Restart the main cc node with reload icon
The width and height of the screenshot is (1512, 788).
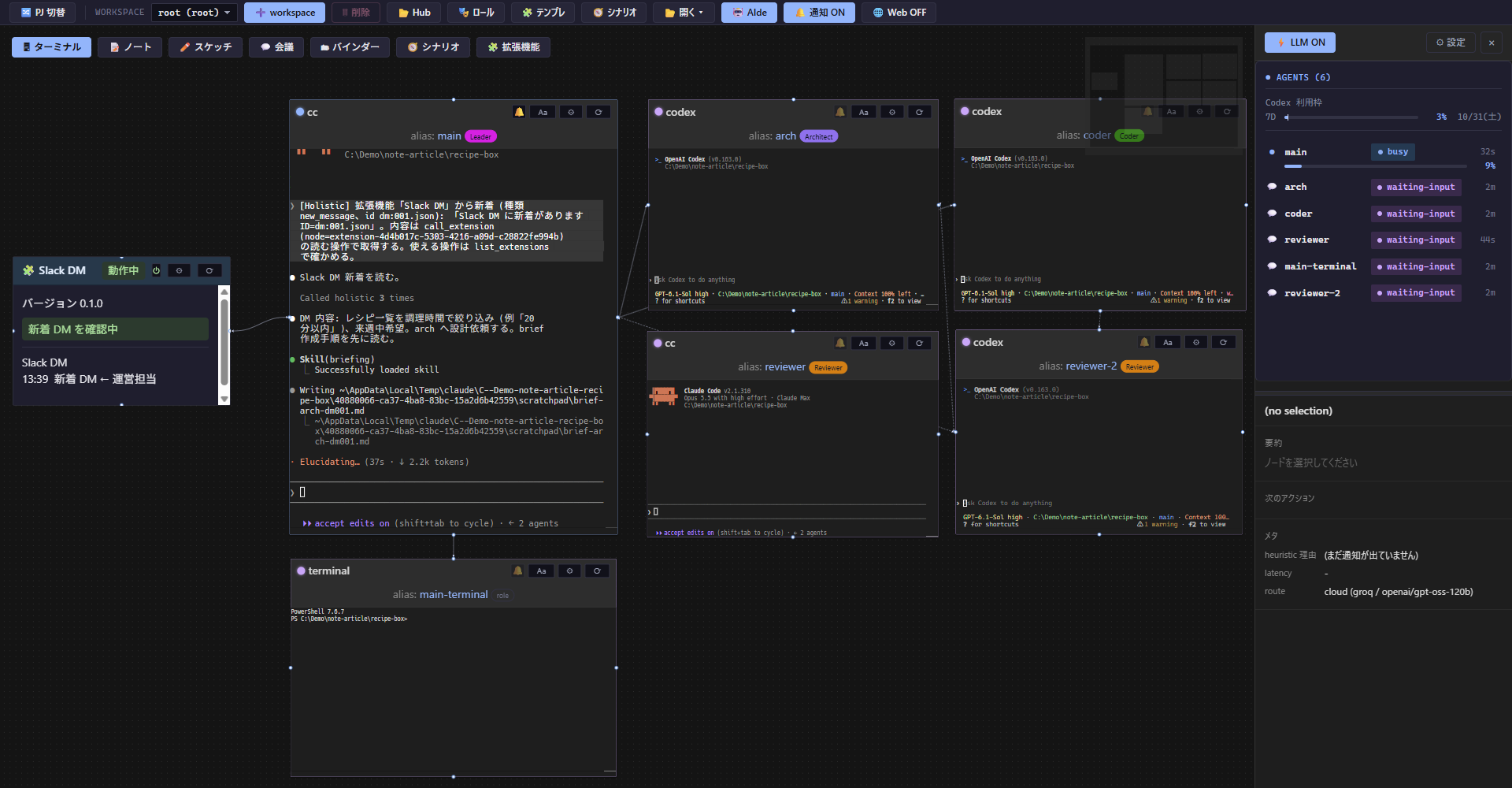598,112
